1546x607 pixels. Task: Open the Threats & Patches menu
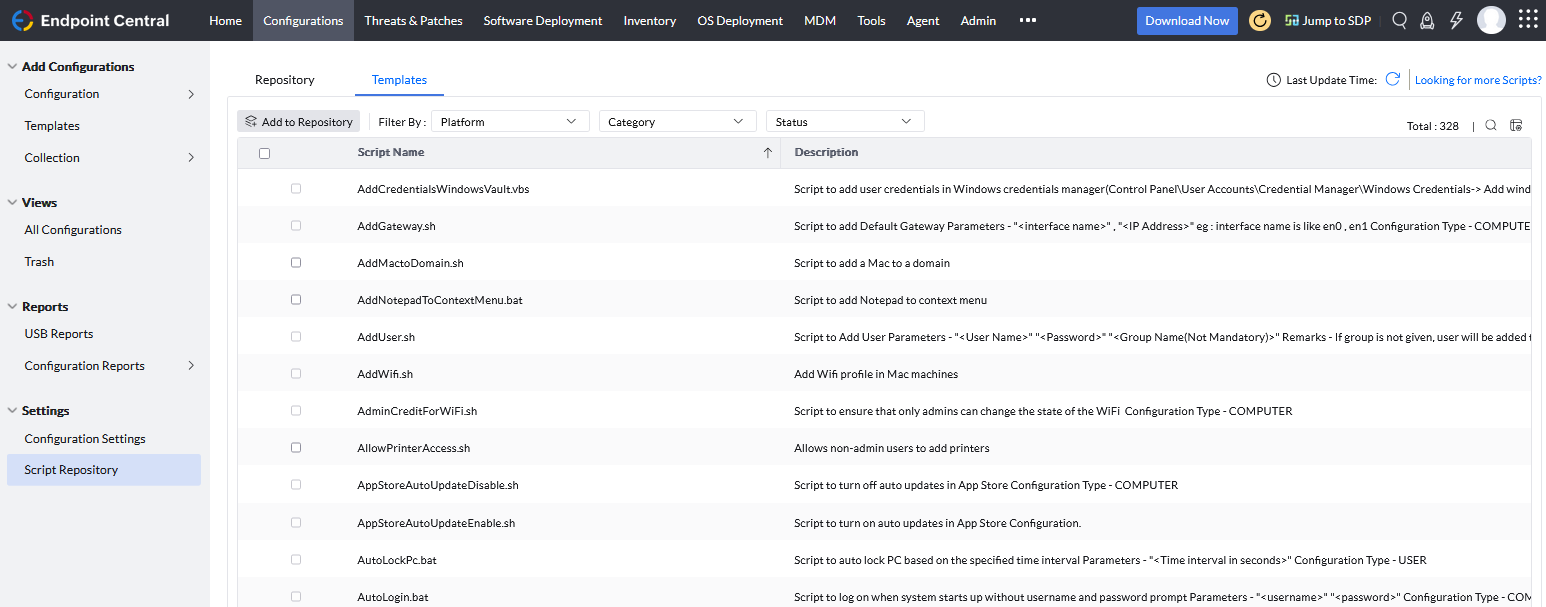tap(413, 20)
